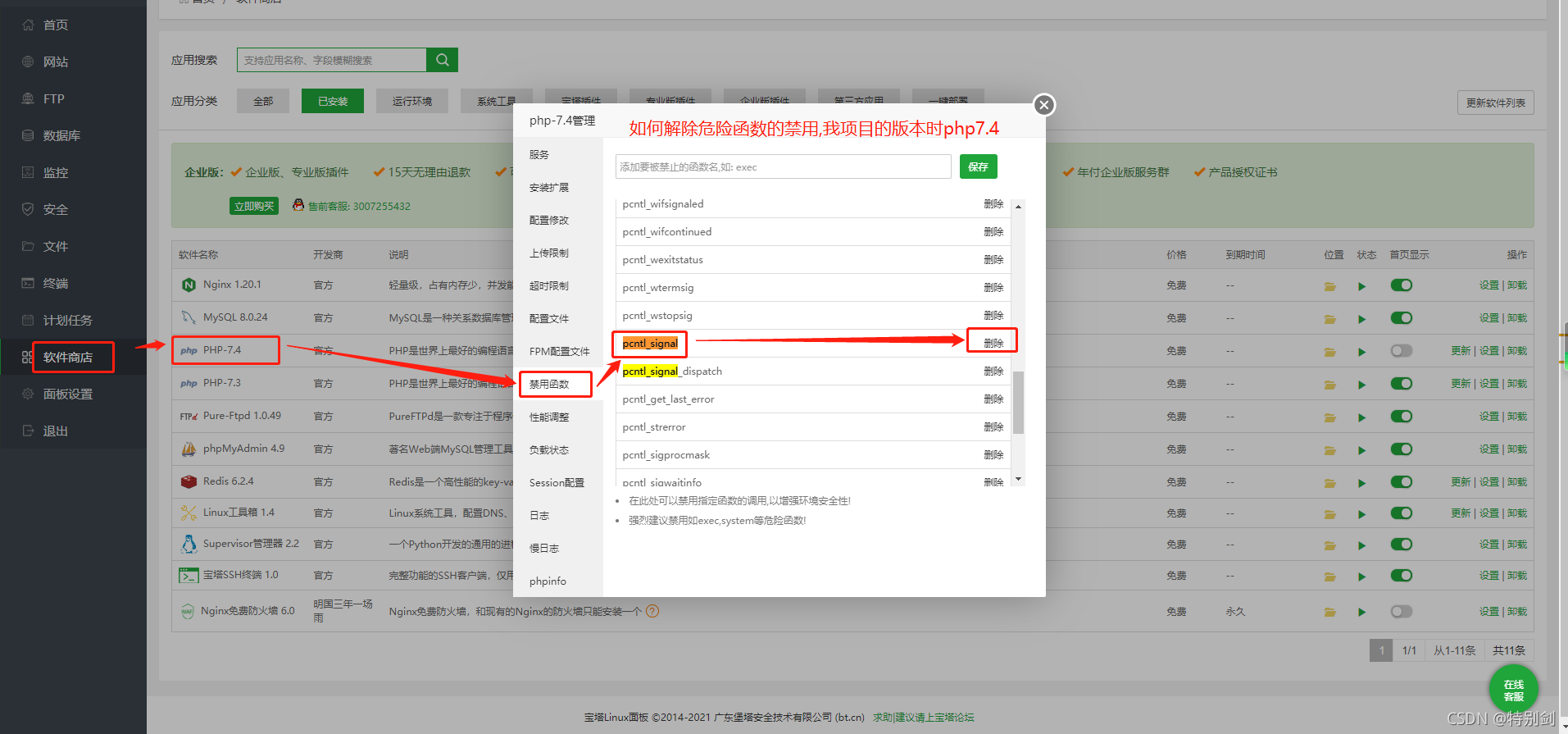Open PHP-7.4 folder location icon
The width and height of the screenshot is (1568, 734).
1329,352
